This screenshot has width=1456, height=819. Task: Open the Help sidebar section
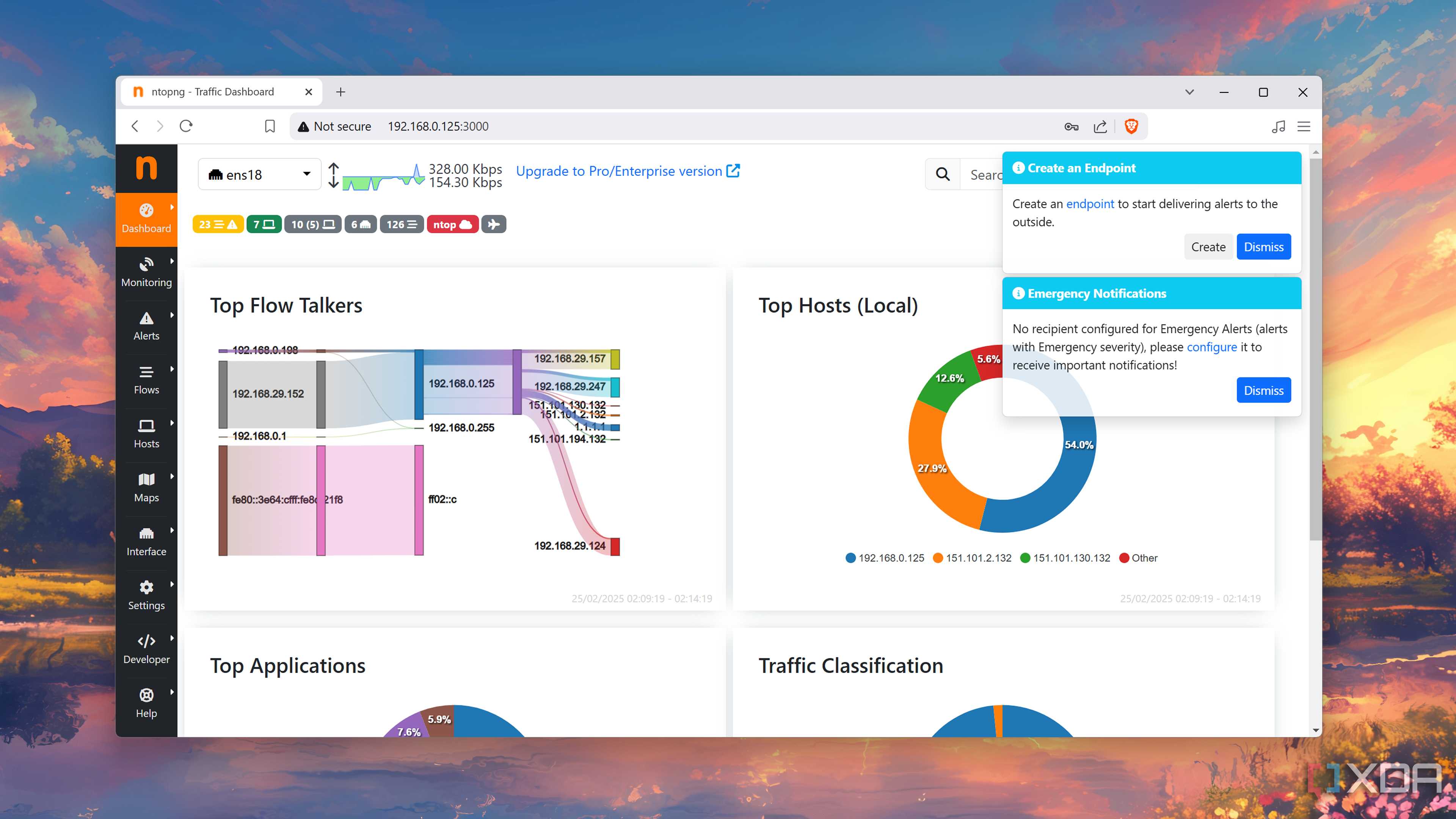pos(146,704)
